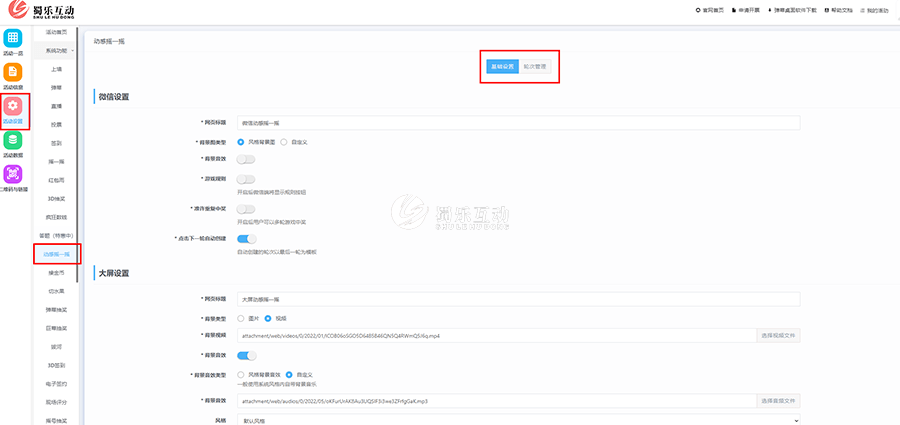The height and width of the screenshot is (425, 900).
Task: Open the 帮助文档 link in header
Action: pyautogui.click(x=839, y=10)
